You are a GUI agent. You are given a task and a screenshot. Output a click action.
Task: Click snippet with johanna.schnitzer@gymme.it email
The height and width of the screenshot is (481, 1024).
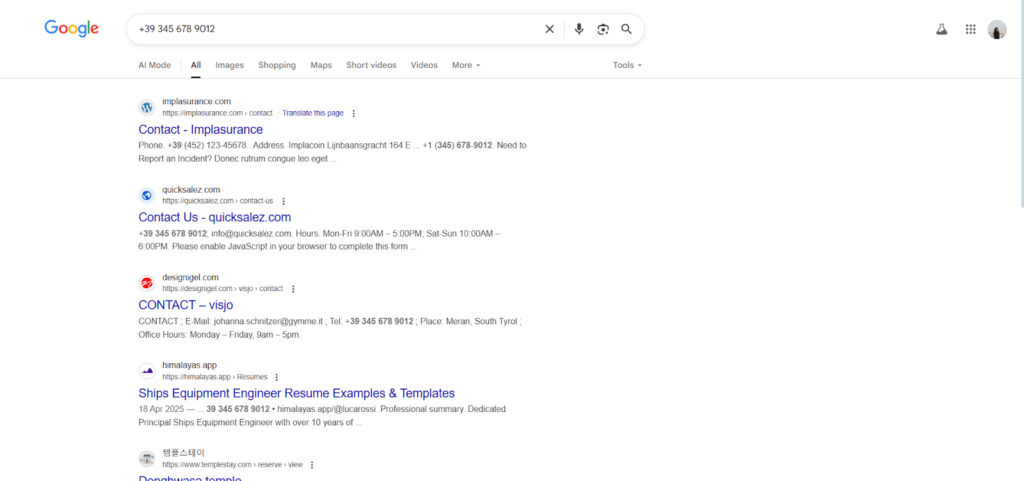(x=330, y=328)
